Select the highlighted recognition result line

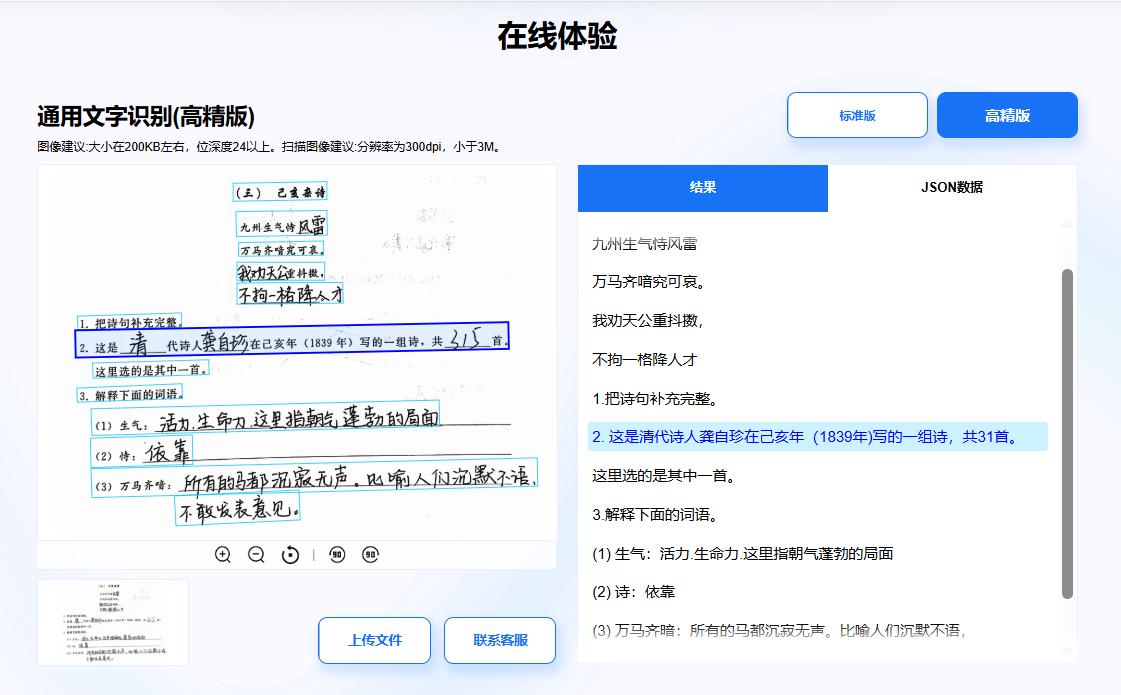[813, 437]
